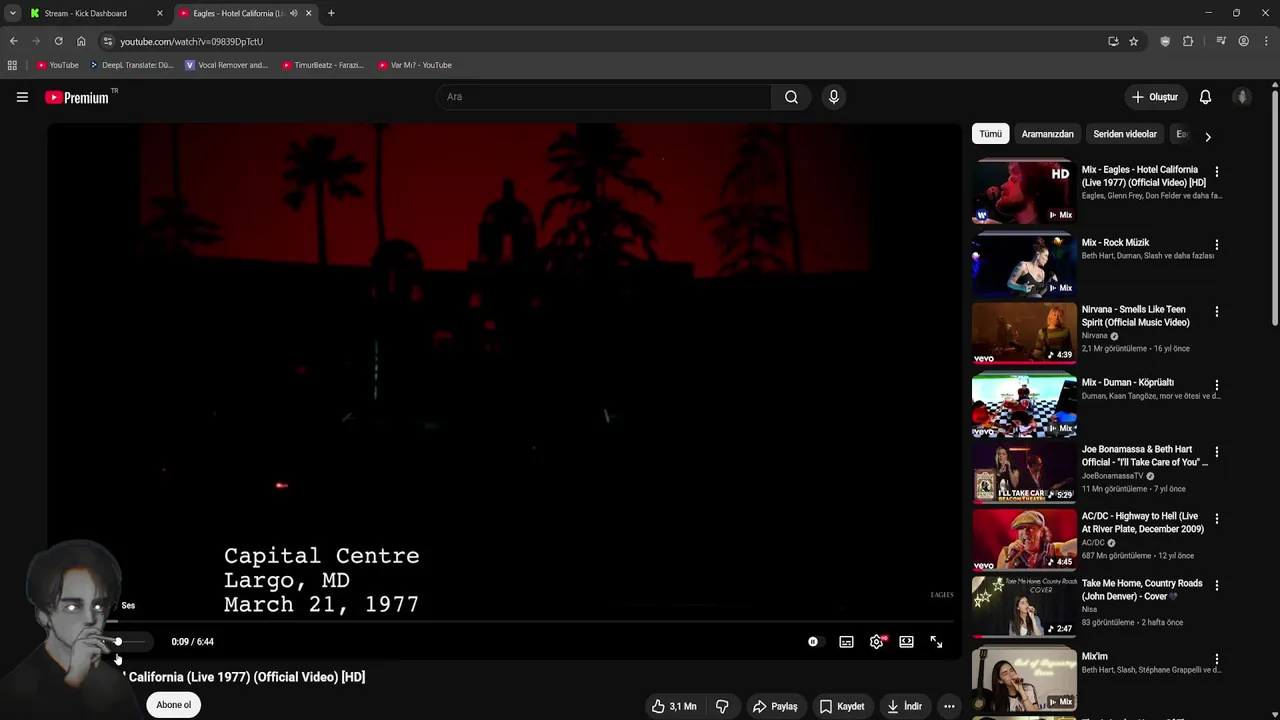
Task: Share video with Paylaş button
Action: click(x=775, y=706)
